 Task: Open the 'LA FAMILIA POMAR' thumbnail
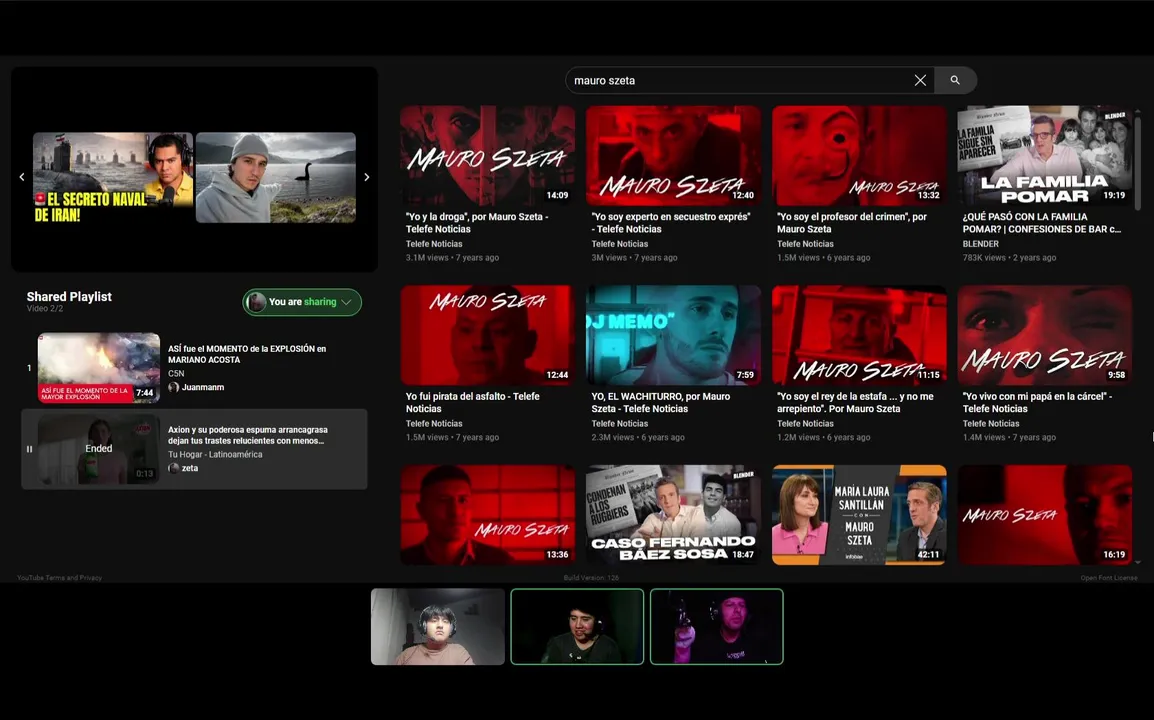1044,155
